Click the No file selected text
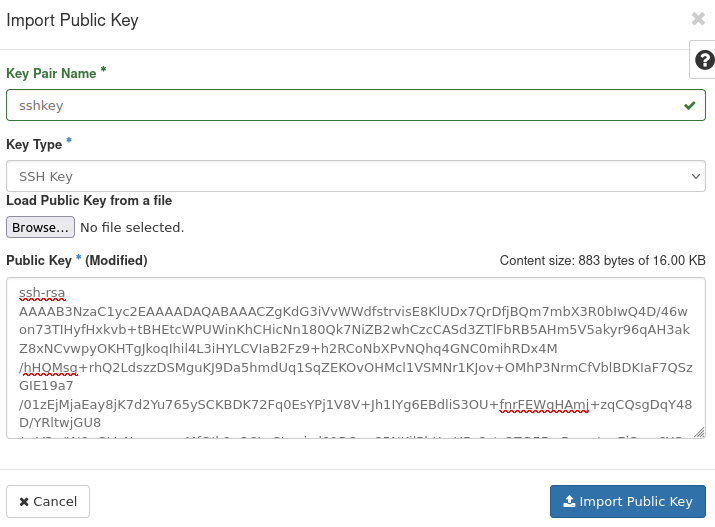Screen dimensions: 715x527 [132, 228]
